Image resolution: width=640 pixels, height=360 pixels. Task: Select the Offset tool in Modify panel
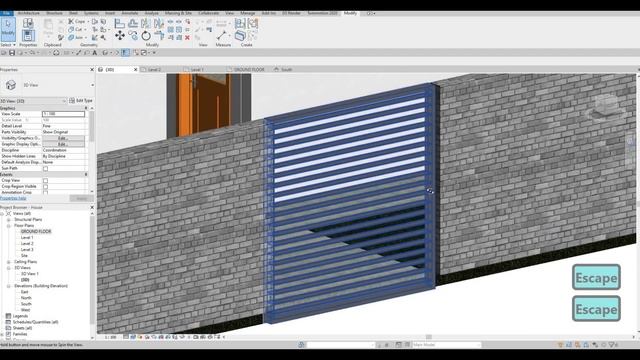[133, 23]
